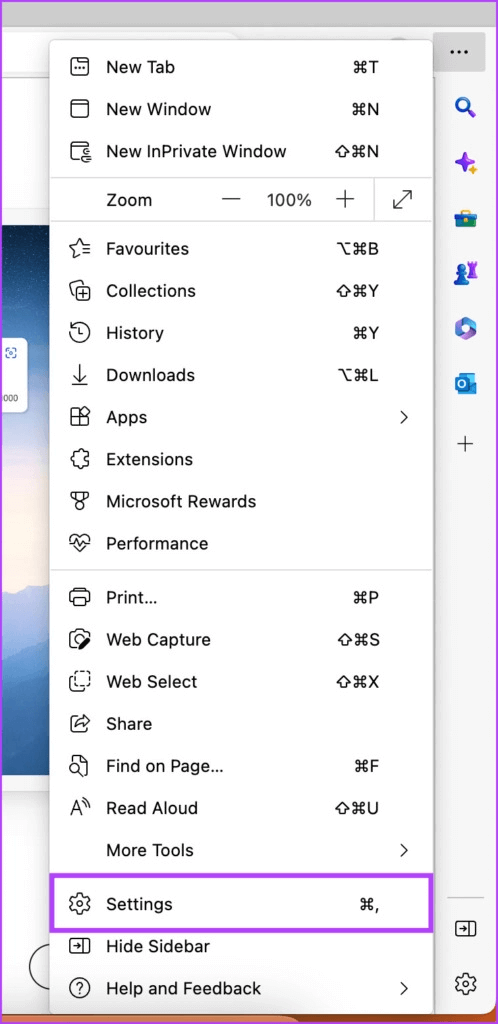This screenshot has width=498, height=1024.
Task: Start Read Aloud from the menu
Action: click(x=241, y=808)
